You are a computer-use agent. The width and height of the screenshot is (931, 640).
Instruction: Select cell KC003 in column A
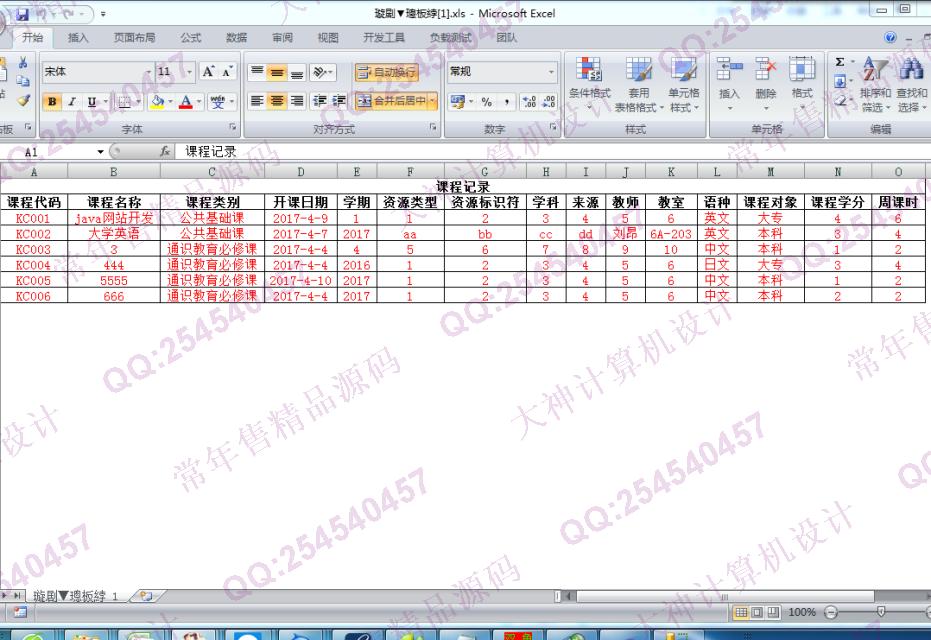33,249
